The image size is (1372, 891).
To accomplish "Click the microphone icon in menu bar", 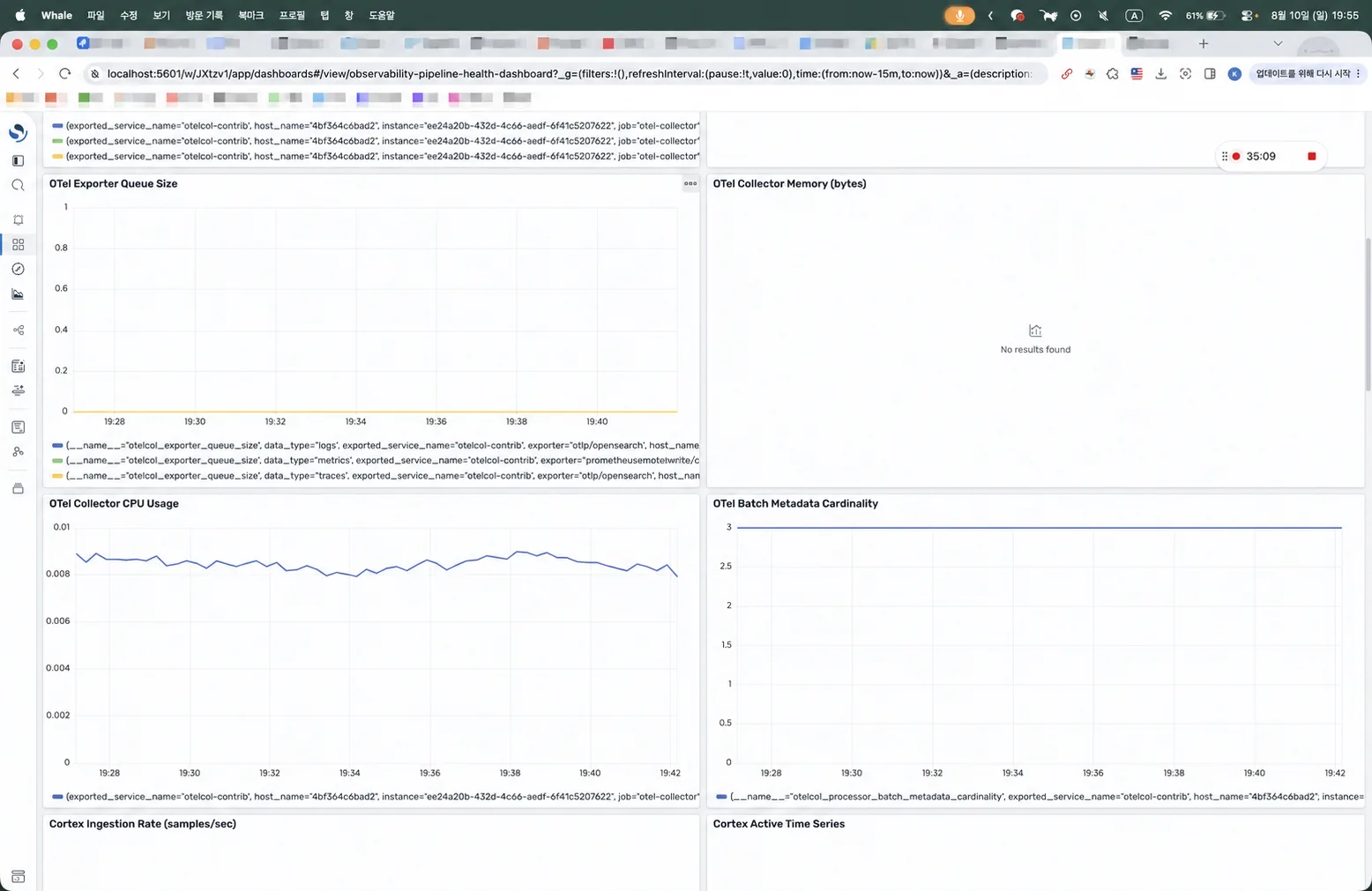I will (959, 15).
